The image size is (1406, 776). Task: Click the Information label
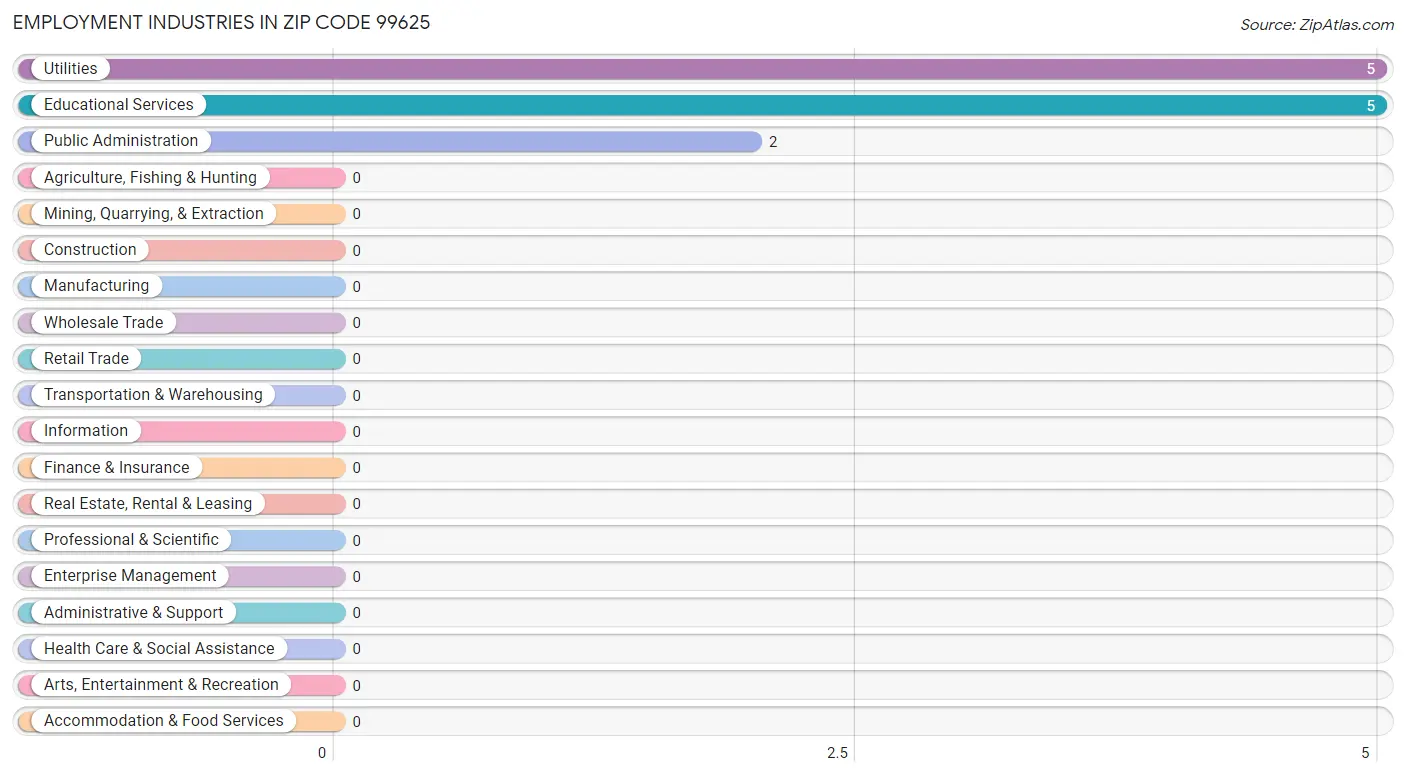(x=86, y=431)
